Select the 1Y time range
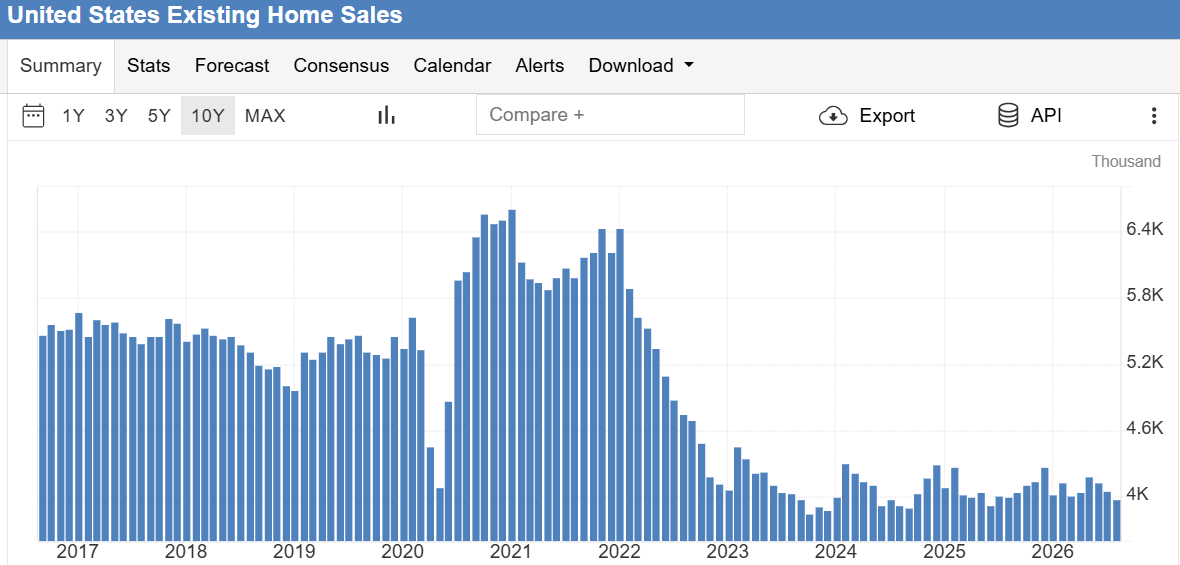The height and width of the screenshot is (565, 1180). 73,116
